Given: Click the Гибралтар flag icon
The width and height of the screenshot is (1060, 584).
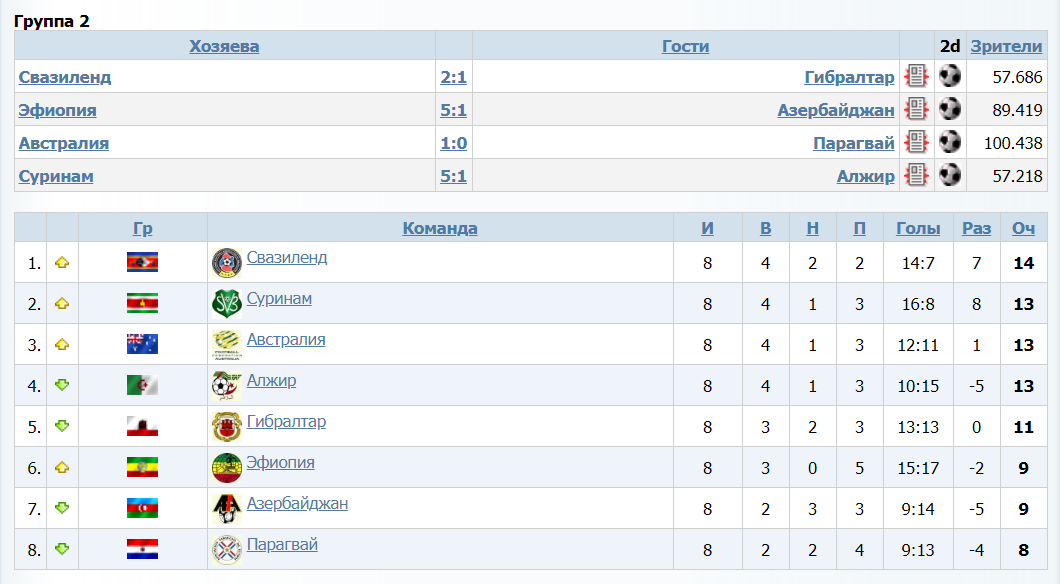Looking at the screenshot, I should [142, 427].
